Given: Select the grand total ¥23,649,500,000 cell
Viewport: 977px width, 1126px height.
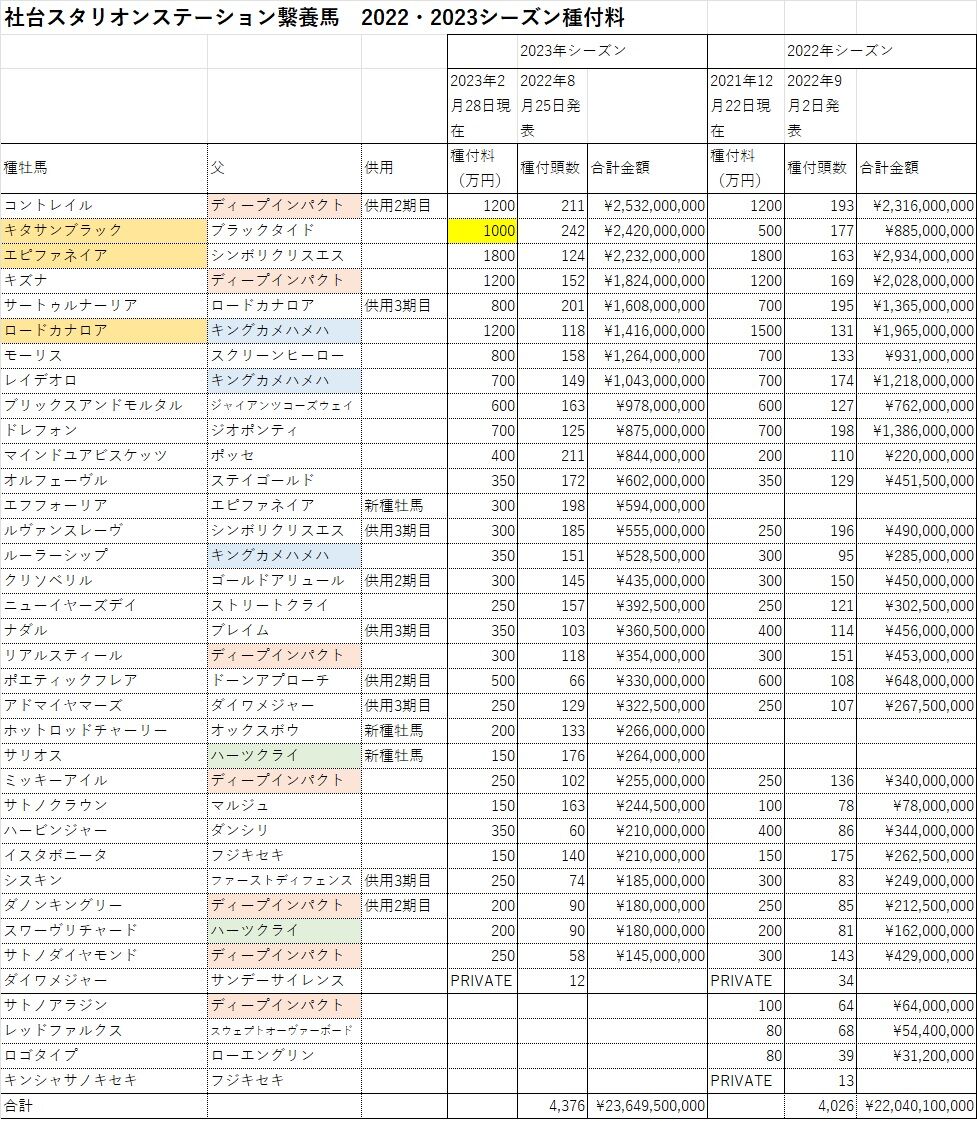Looking at the screenshot, I should point(648,1106).
